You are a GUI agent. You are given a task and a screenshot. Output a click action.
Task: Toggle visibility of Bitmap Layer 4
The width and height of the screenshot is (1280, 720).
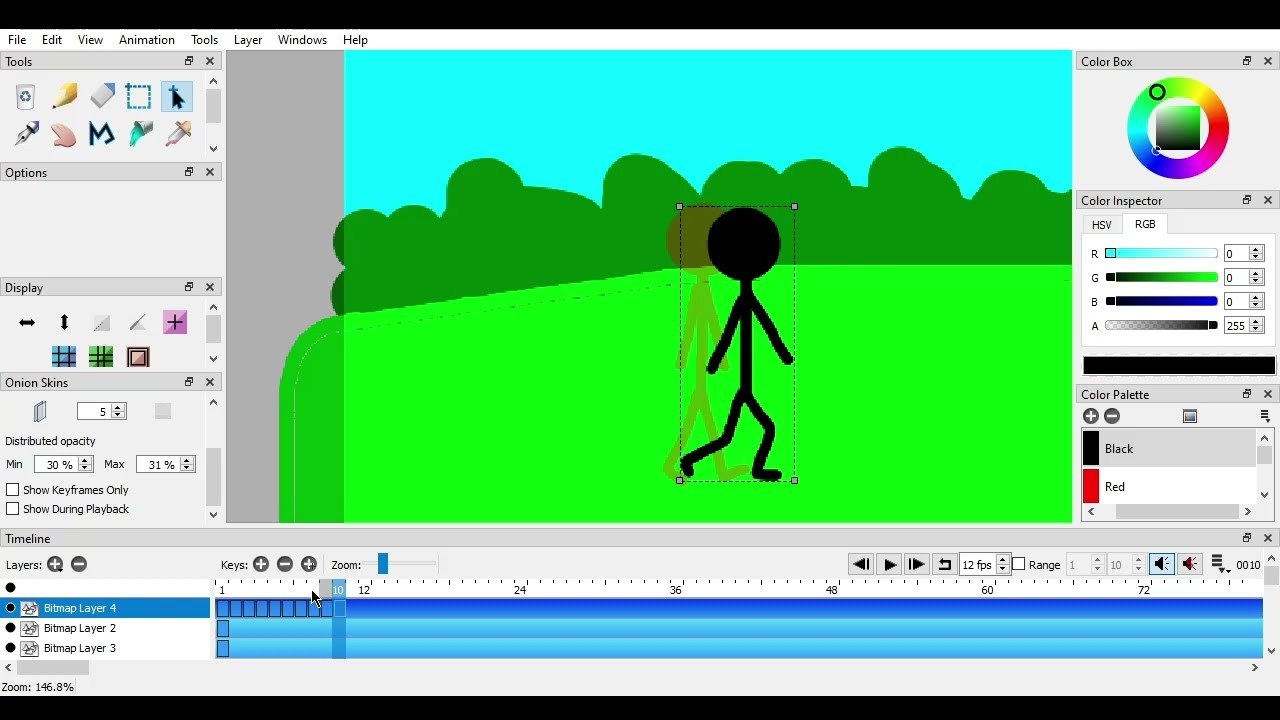[x=11, y=608]
